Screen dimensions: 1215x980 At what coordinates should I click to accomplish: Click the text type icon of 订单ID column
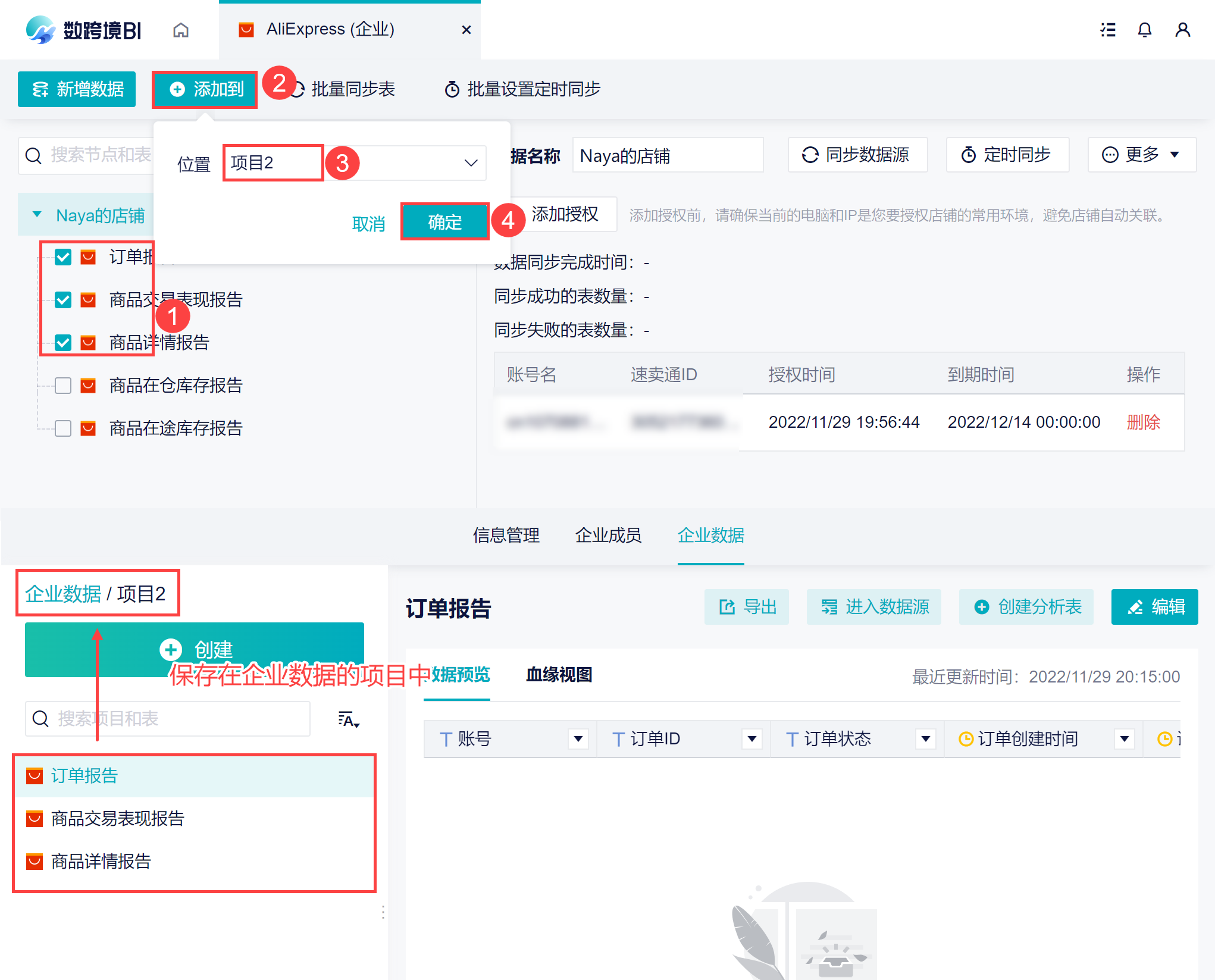pyautogui.click(x=619, y=739)
